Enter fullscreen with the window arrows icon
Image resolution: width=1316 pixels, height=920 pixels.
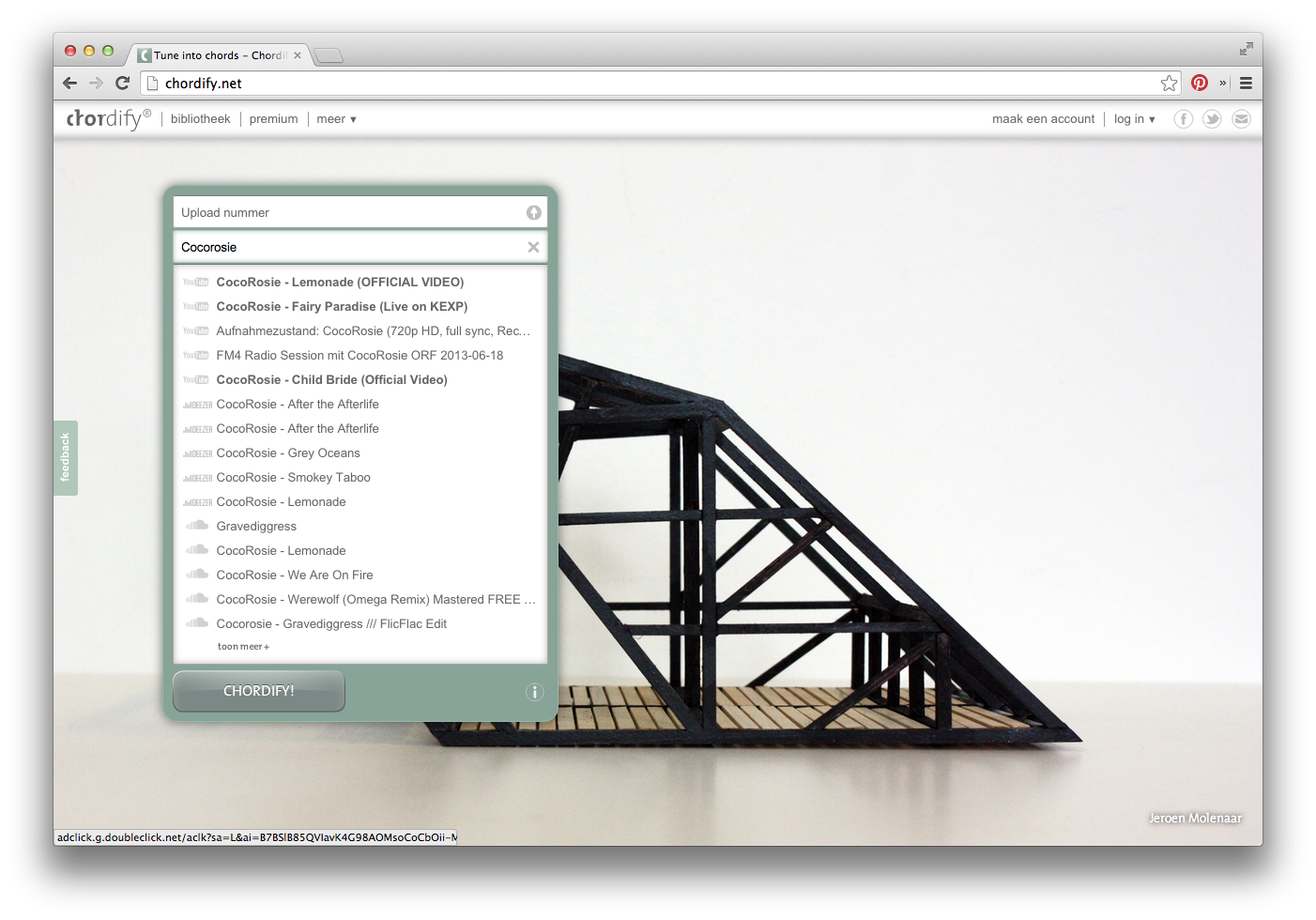pos(1246,49)
